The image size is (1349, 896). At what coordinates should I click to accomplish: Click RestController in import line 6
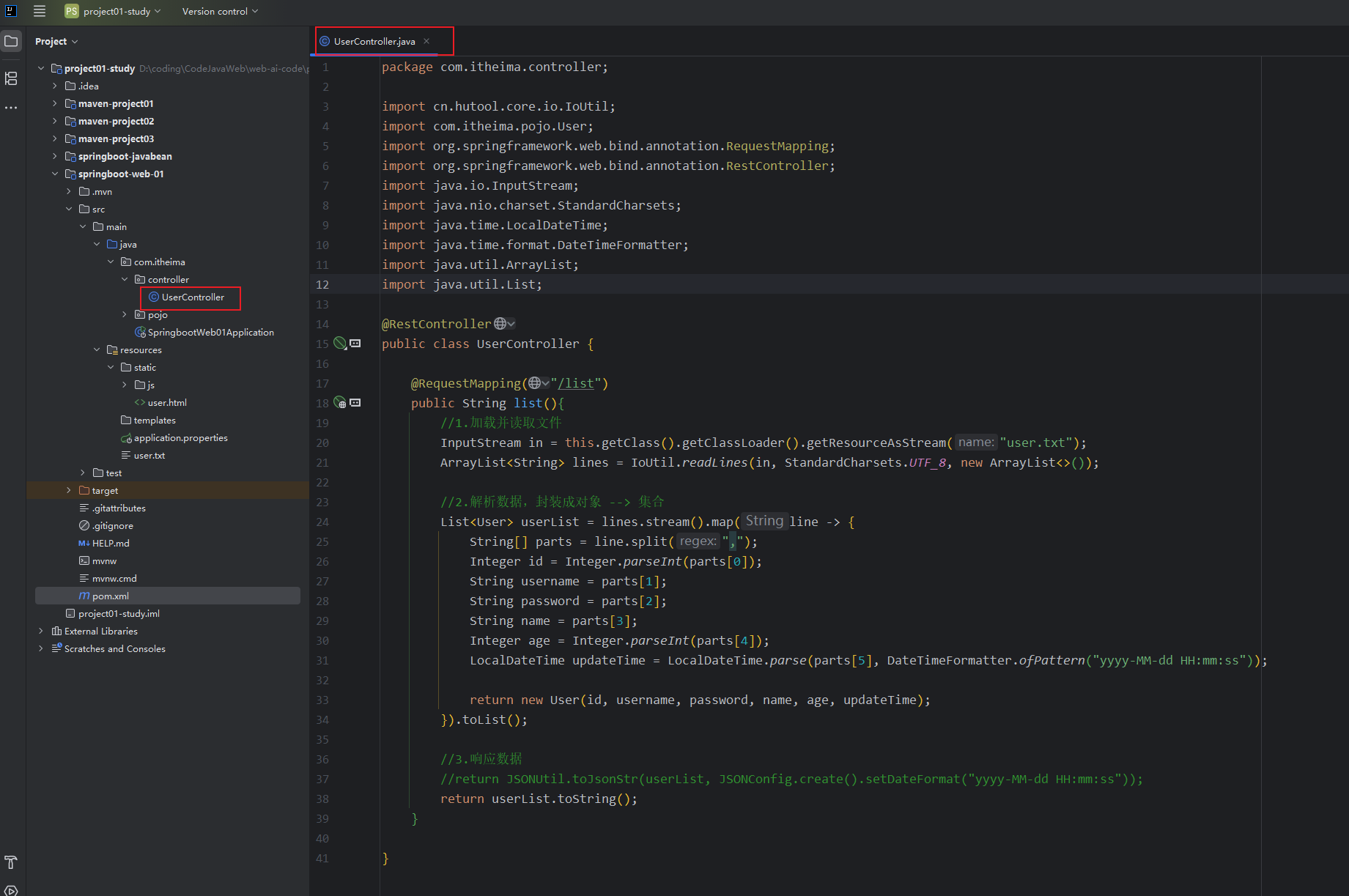point(777,166)
